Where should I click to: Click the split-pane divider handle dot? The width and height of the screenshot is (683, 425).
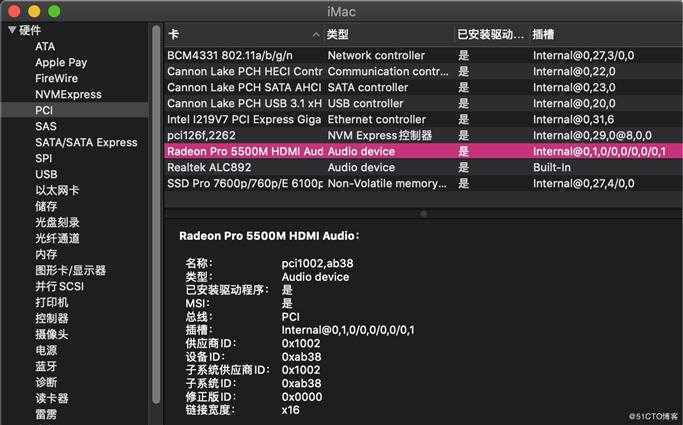point(423,213)
